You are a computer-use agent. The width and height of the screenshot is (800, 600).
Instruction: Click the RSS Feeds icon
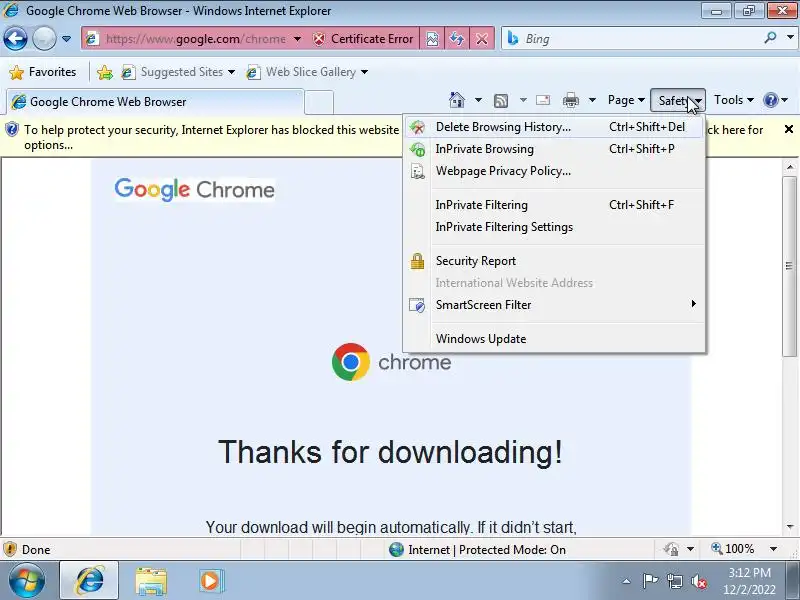pos(501,101)
